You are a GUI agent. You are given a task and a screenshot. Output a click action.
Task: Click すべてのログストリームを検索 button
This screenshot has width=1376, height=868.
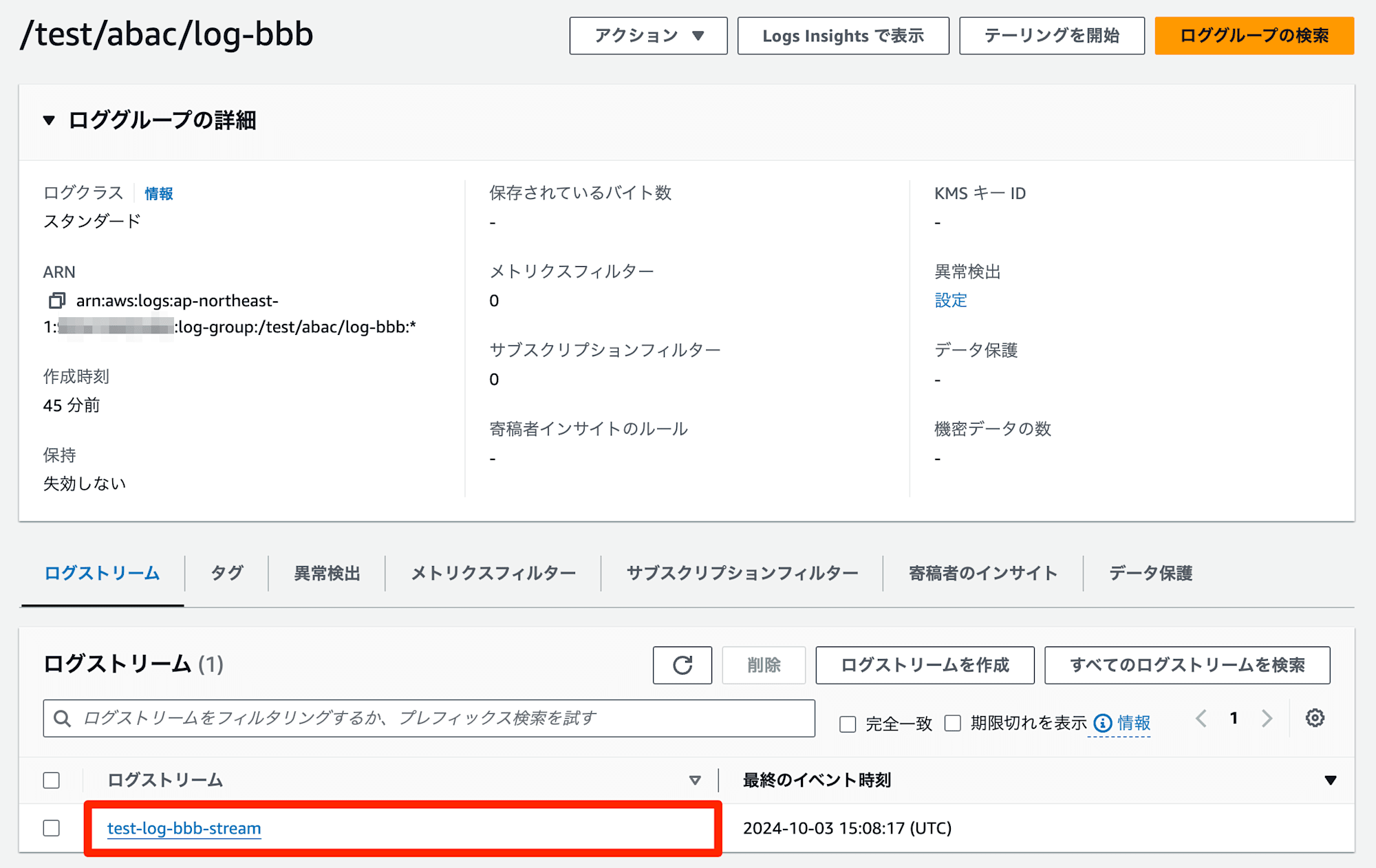(x=1187, y=665)
